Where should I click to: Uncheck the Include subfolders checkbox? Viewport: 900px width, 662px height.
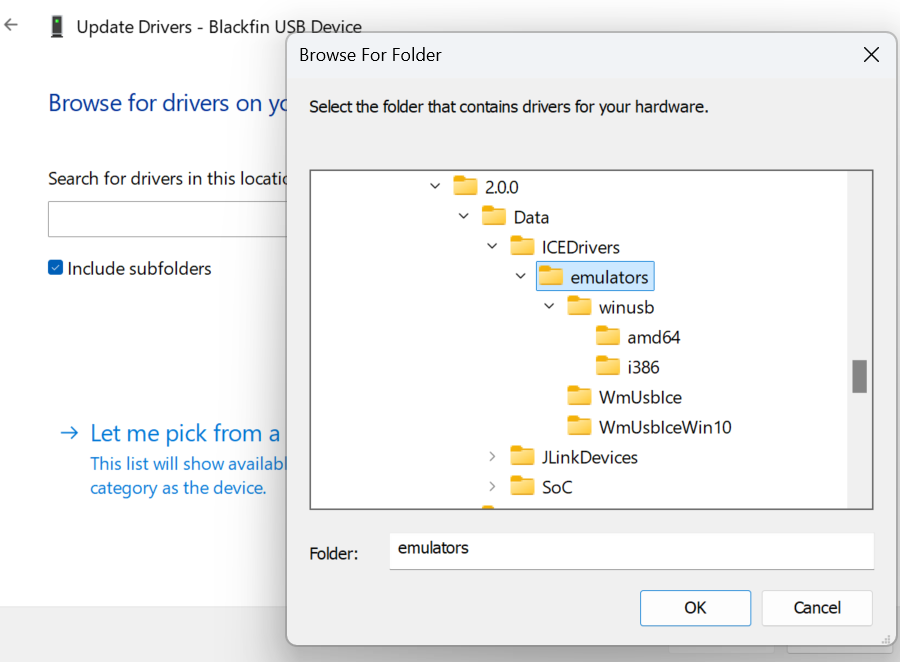tap(56, 268)
